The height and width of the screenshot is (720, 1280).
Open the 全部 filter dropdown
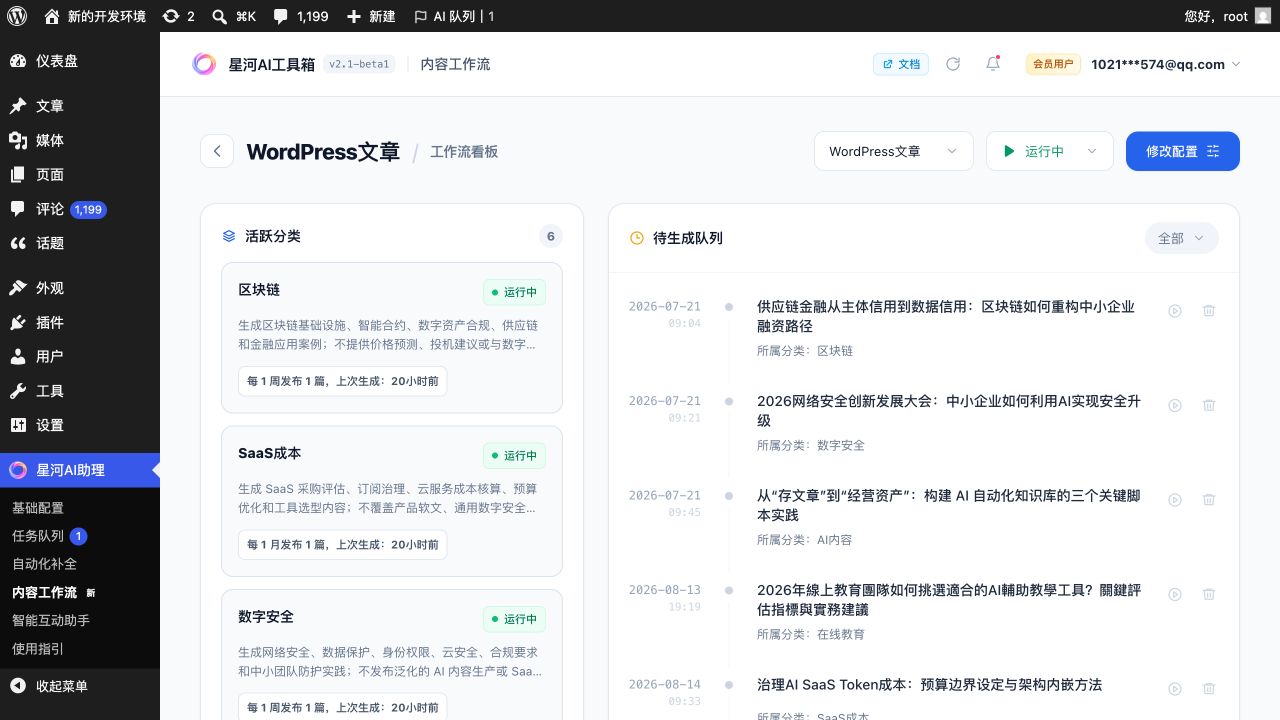coord(1182,238)
